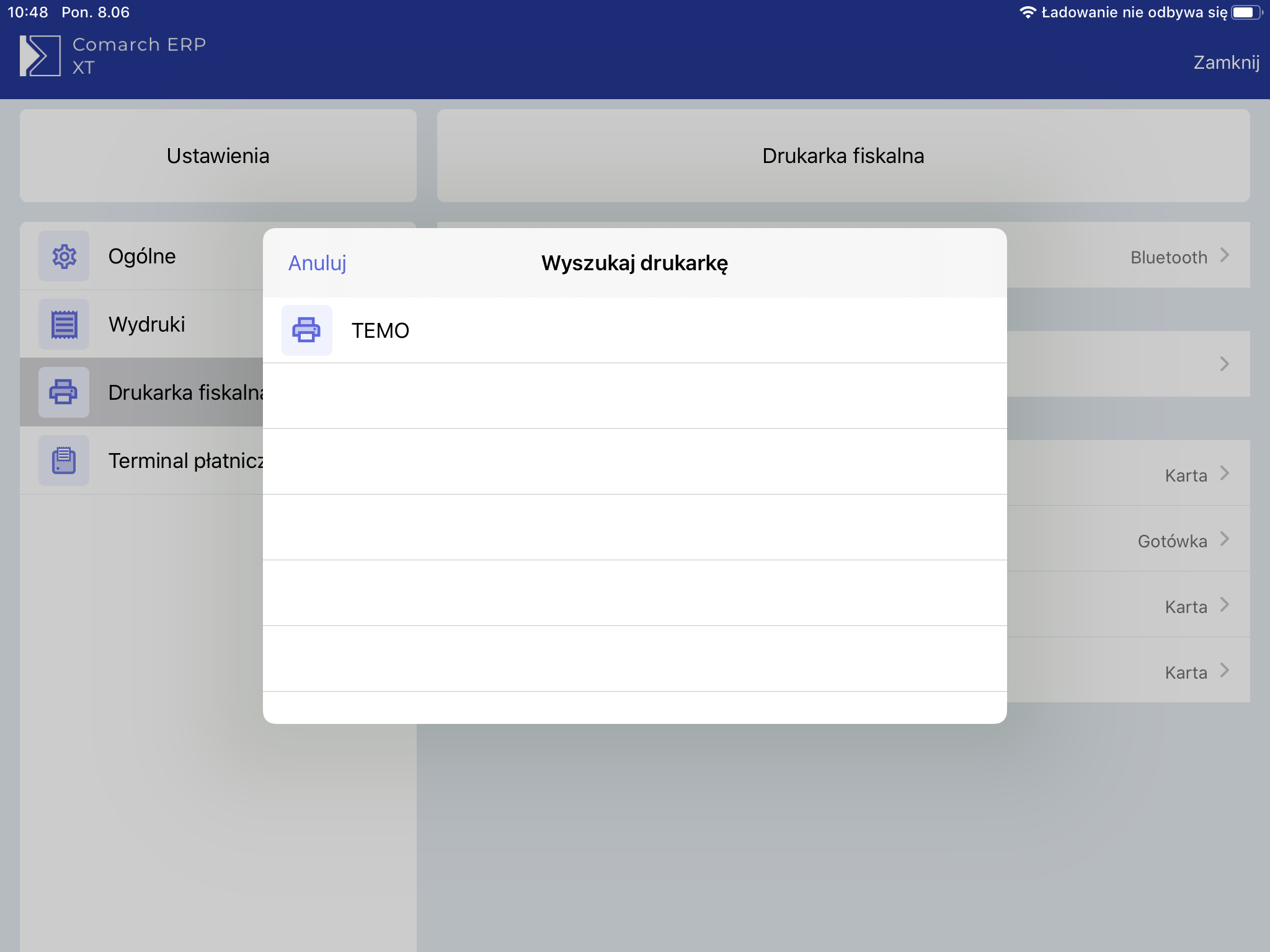Open the Wydruki settings section

pyautogui.click(x=147, y=324)
